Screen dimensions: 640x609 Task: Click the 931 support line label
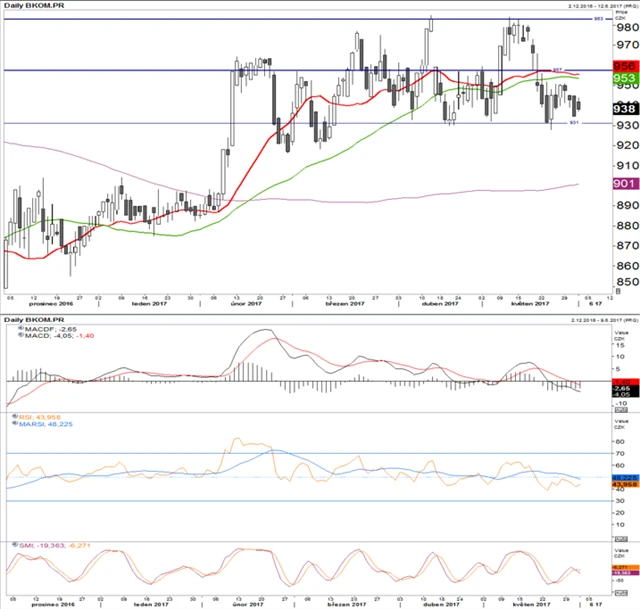tap(574, 123)
